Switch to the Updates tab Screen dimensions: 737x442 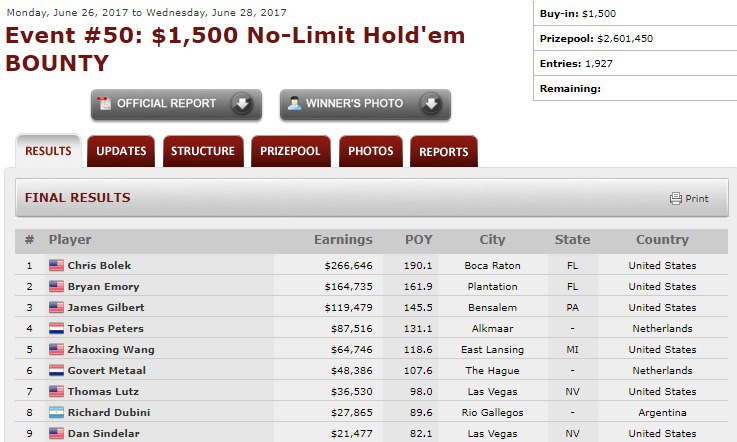pos(121,152)
